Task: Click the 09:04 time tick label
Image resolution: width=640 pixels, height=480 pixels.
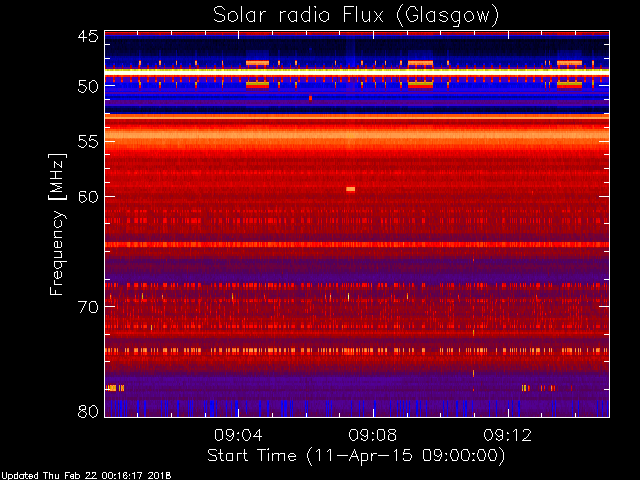Action: (238, 435)
